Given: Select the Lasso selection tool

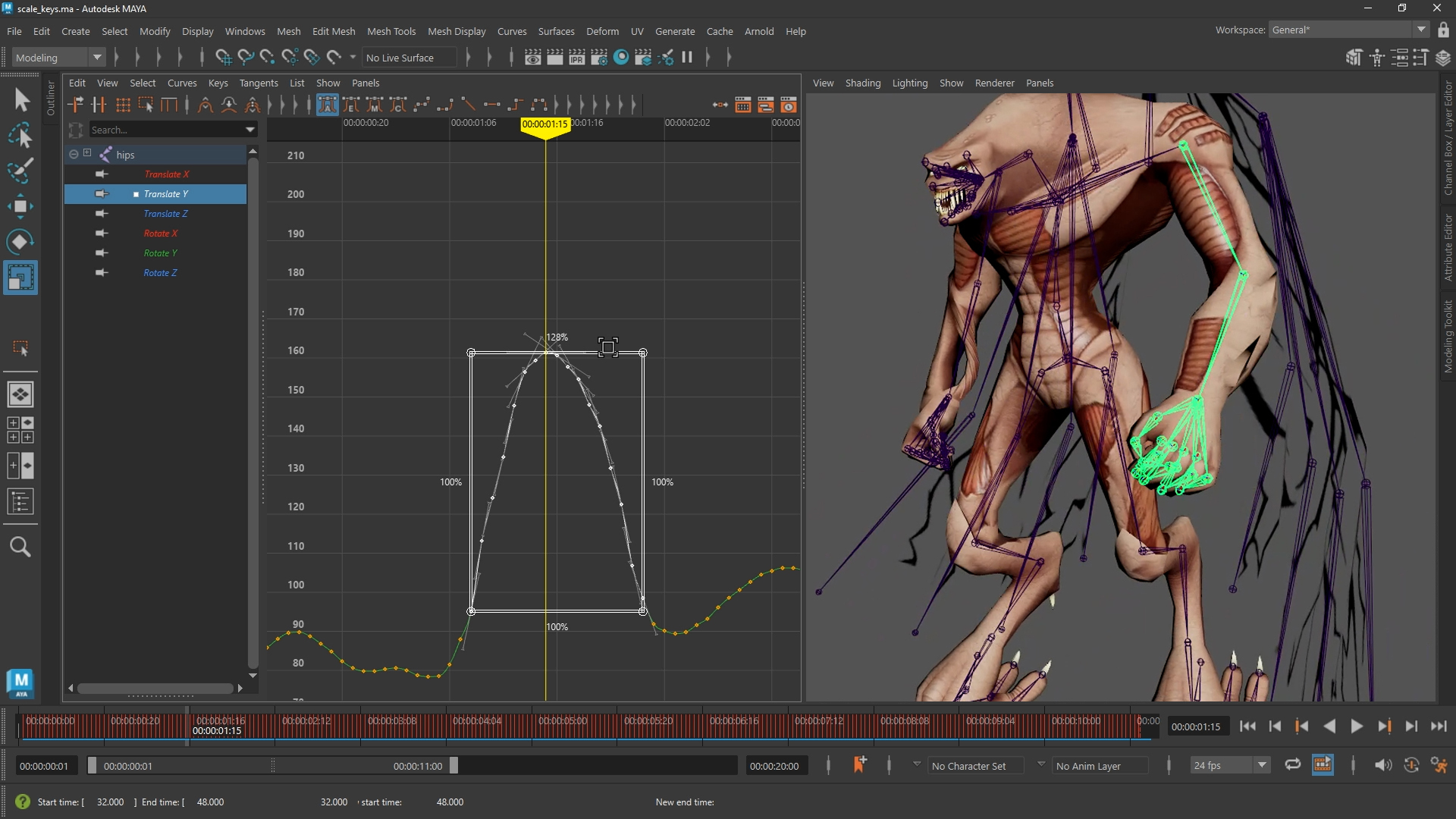Looking at the screenshot, I should pyautogui.click(x=20, y=134).
